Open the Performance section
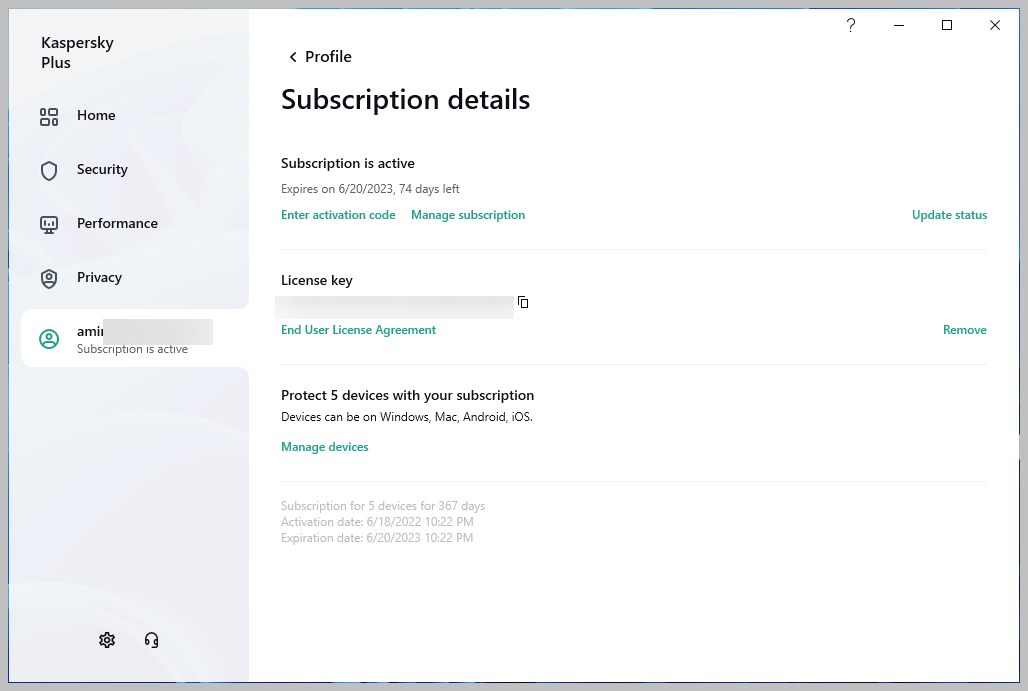The image size is (1028, 691). [x=117, y=224]
